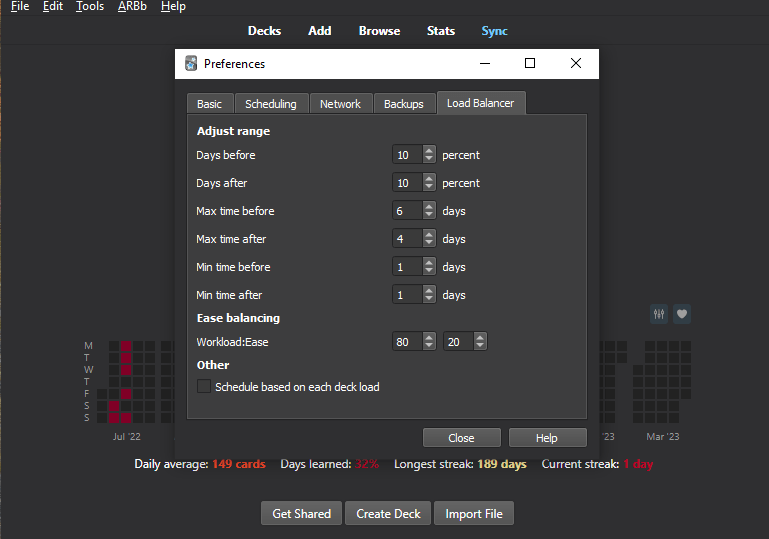Image resolution: width=769 pixels, height=539 pixels.
Task: Click Preferences window Anki icon
Action: (x=191, y=63)
